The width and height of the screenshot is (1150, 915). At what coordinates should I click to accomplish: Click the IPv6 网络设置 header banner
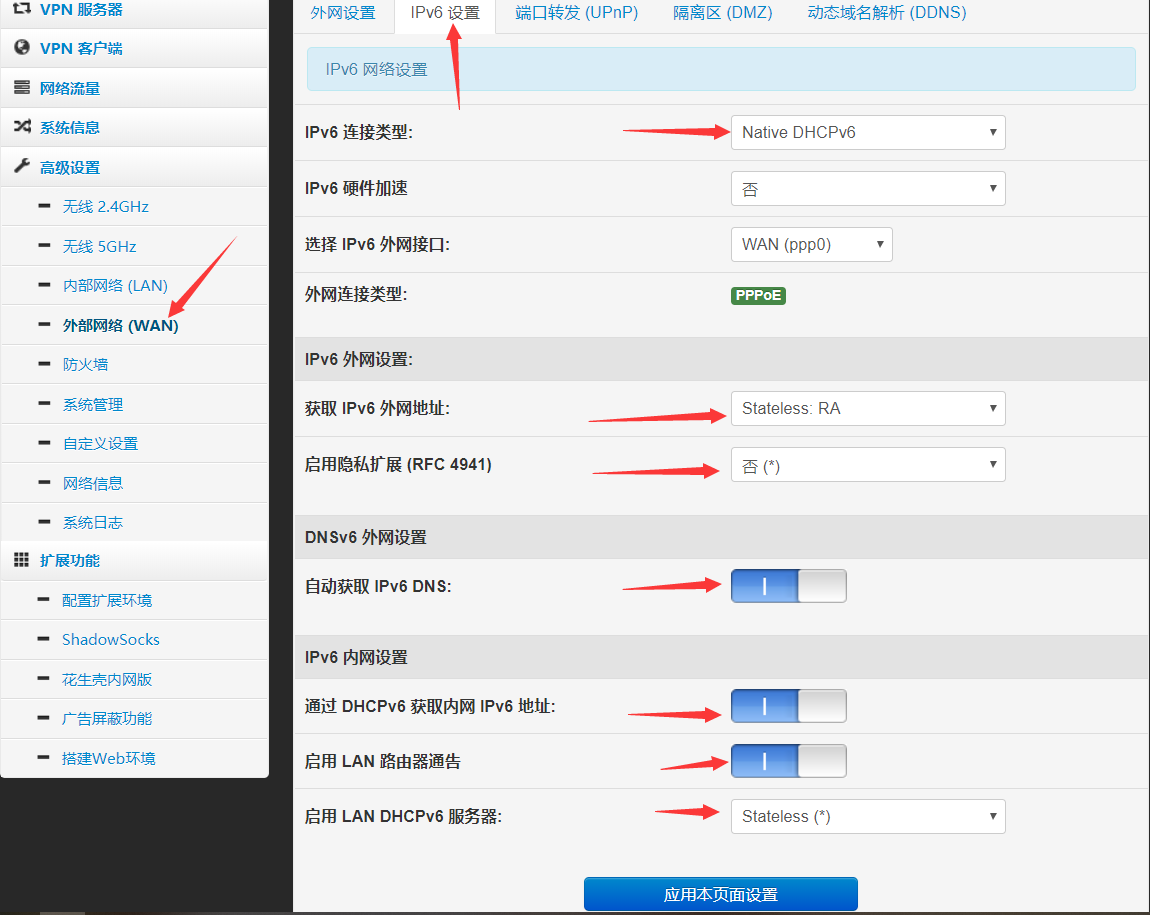click(x=721, y=69)
